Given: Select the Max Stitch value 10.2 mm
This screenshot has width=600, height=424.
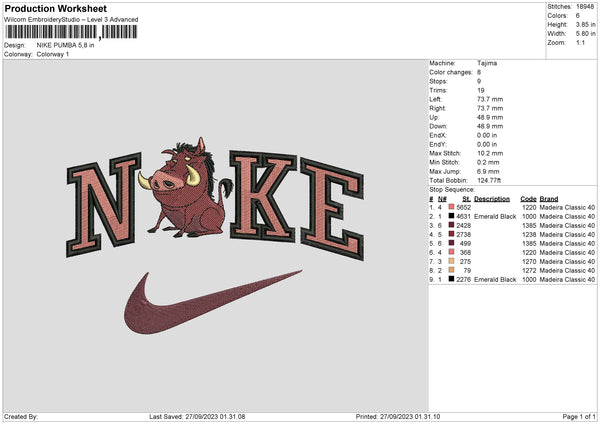Looking at the screenshot, I should (490, 153).
